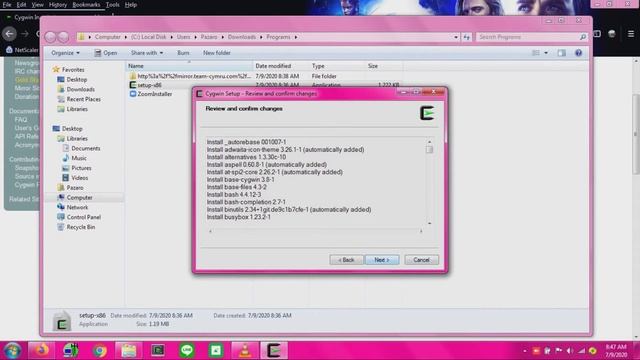This screenshot has height=360, width=640.
Task: Select the 'Install base-cygwin 3.8-1' line
Action: [x=240, y=180]
